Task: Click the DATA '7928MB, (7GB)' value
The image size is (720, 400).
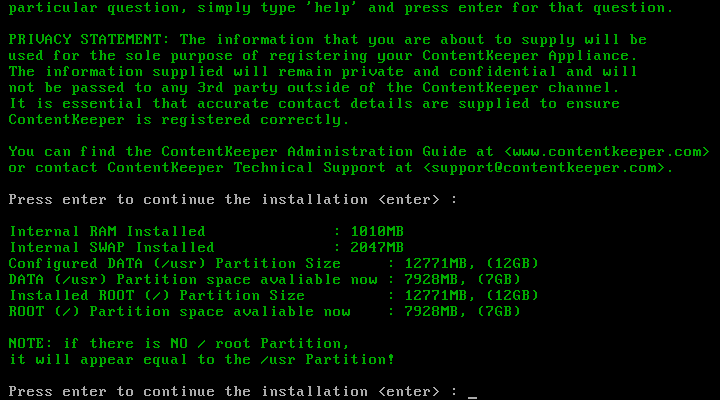Action: (x=462, y=280)
